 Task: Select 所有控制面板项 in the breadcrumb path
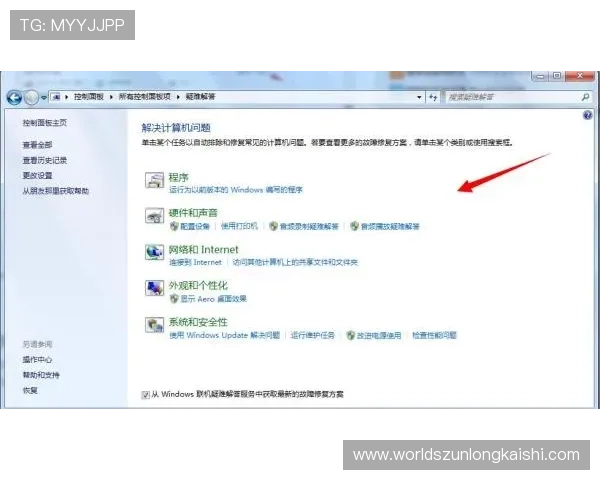pyautogui.click(x=145, y=97)
